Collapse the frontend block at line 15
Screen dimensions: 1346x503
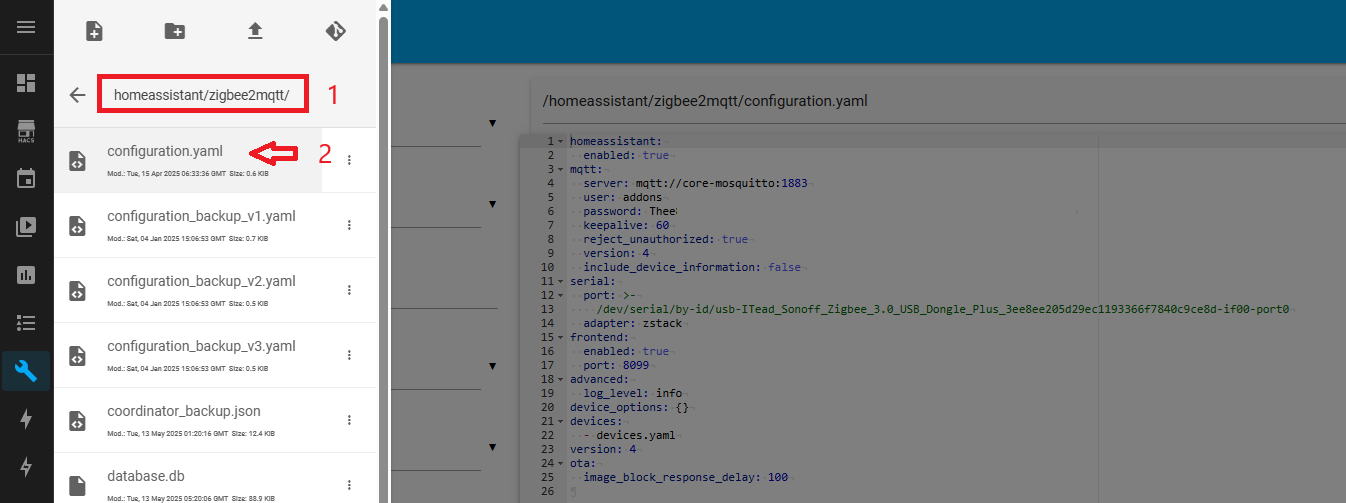[x=560, y=338]
